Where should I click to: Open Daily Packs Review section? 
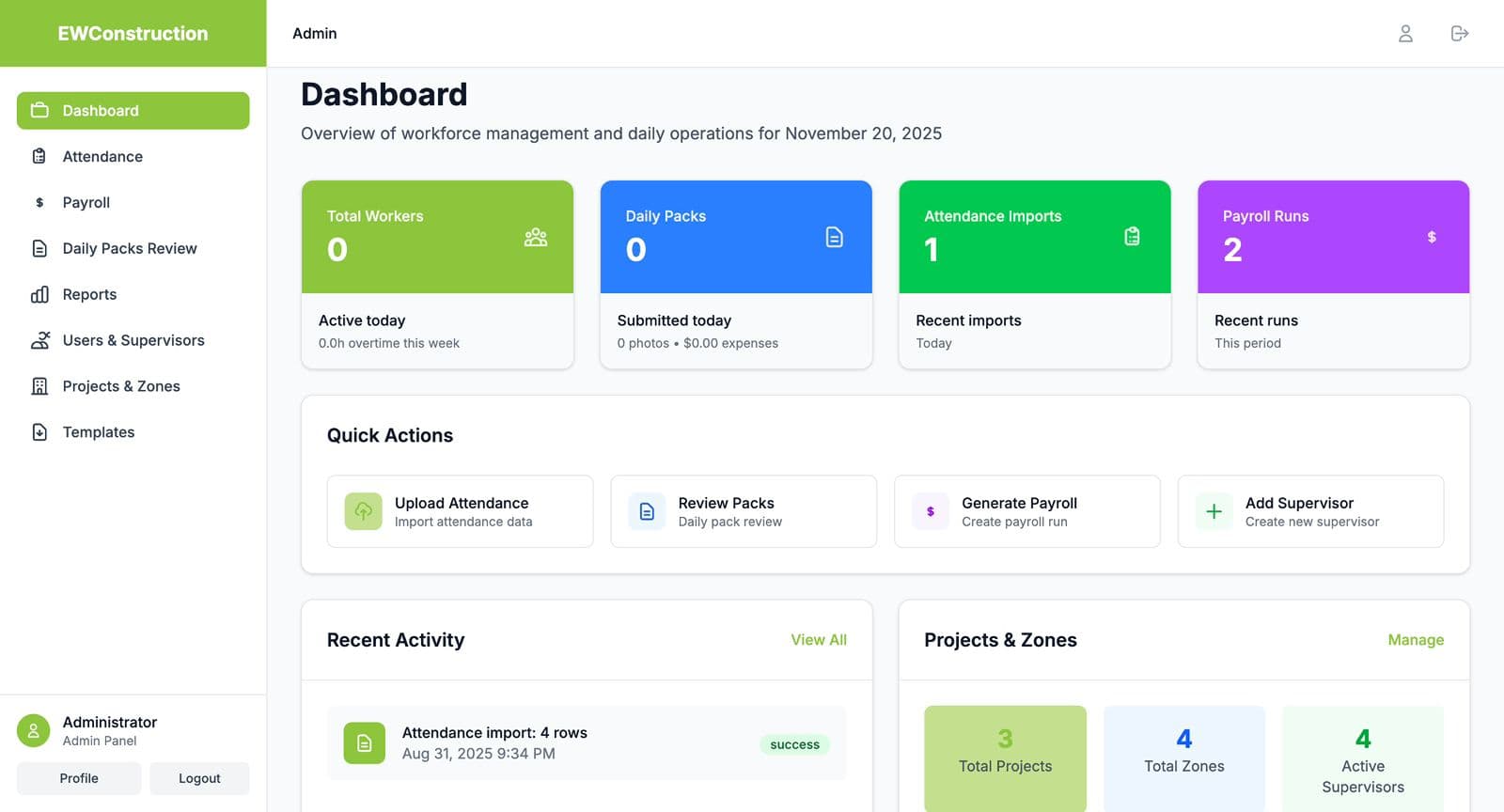[x=129, y=249]
